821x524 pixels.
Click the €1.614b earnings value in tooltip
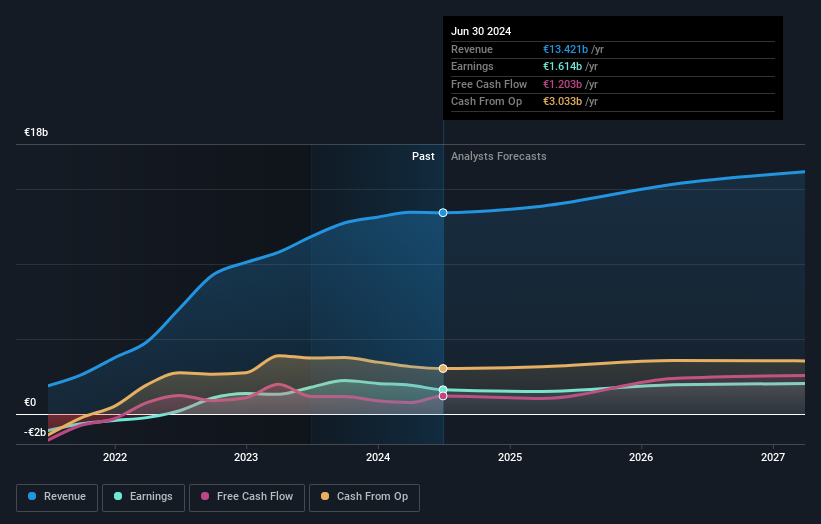[x=562, y=66]
